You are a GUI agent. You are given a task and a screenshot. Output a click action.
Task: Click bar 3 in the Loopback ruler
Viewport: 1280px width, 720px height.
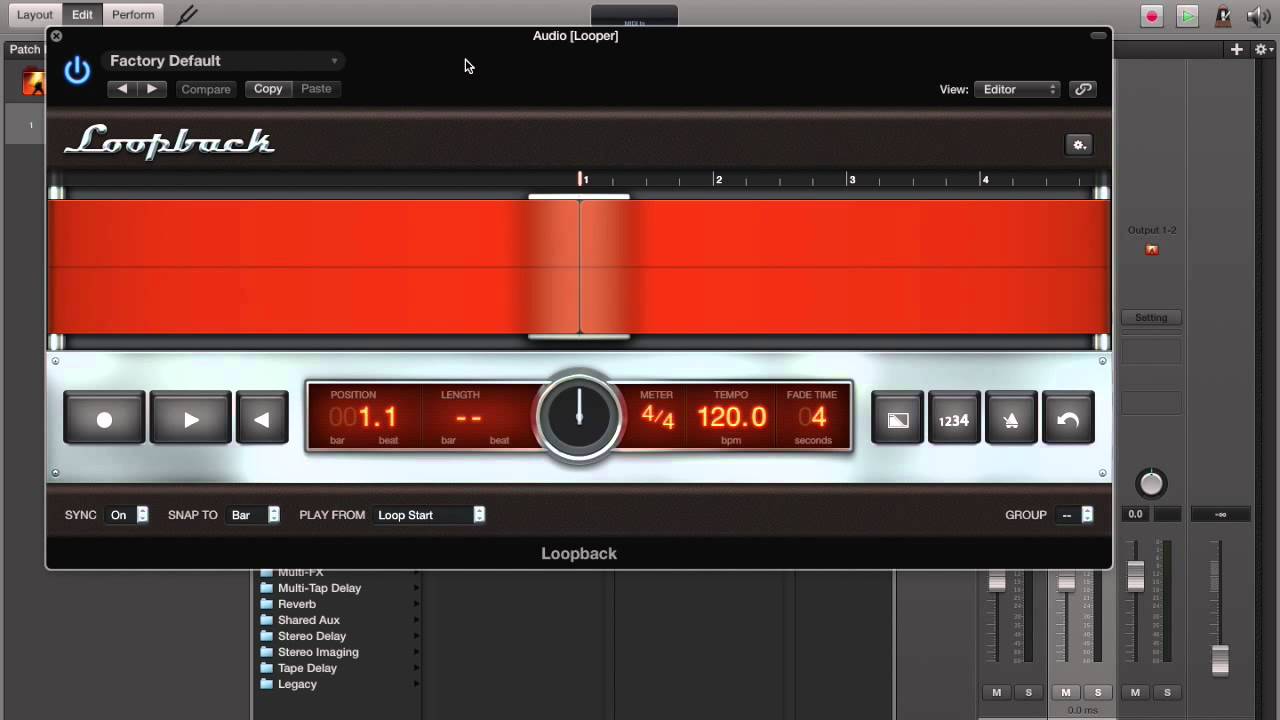[x=851, y=179]
